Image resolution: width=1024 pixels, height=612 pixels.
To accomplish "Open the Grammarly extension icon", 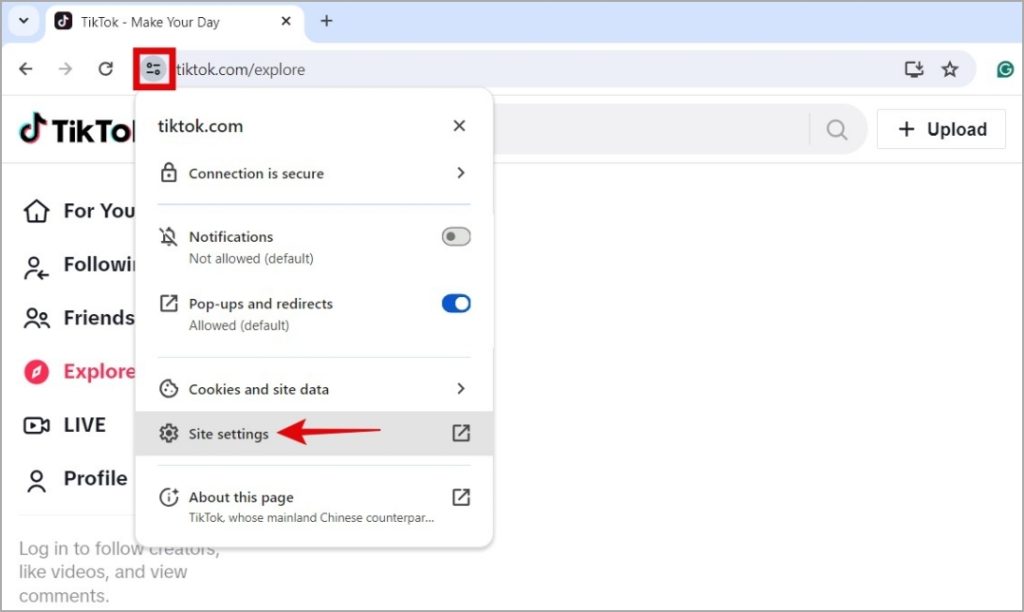I will (1005, 69).
